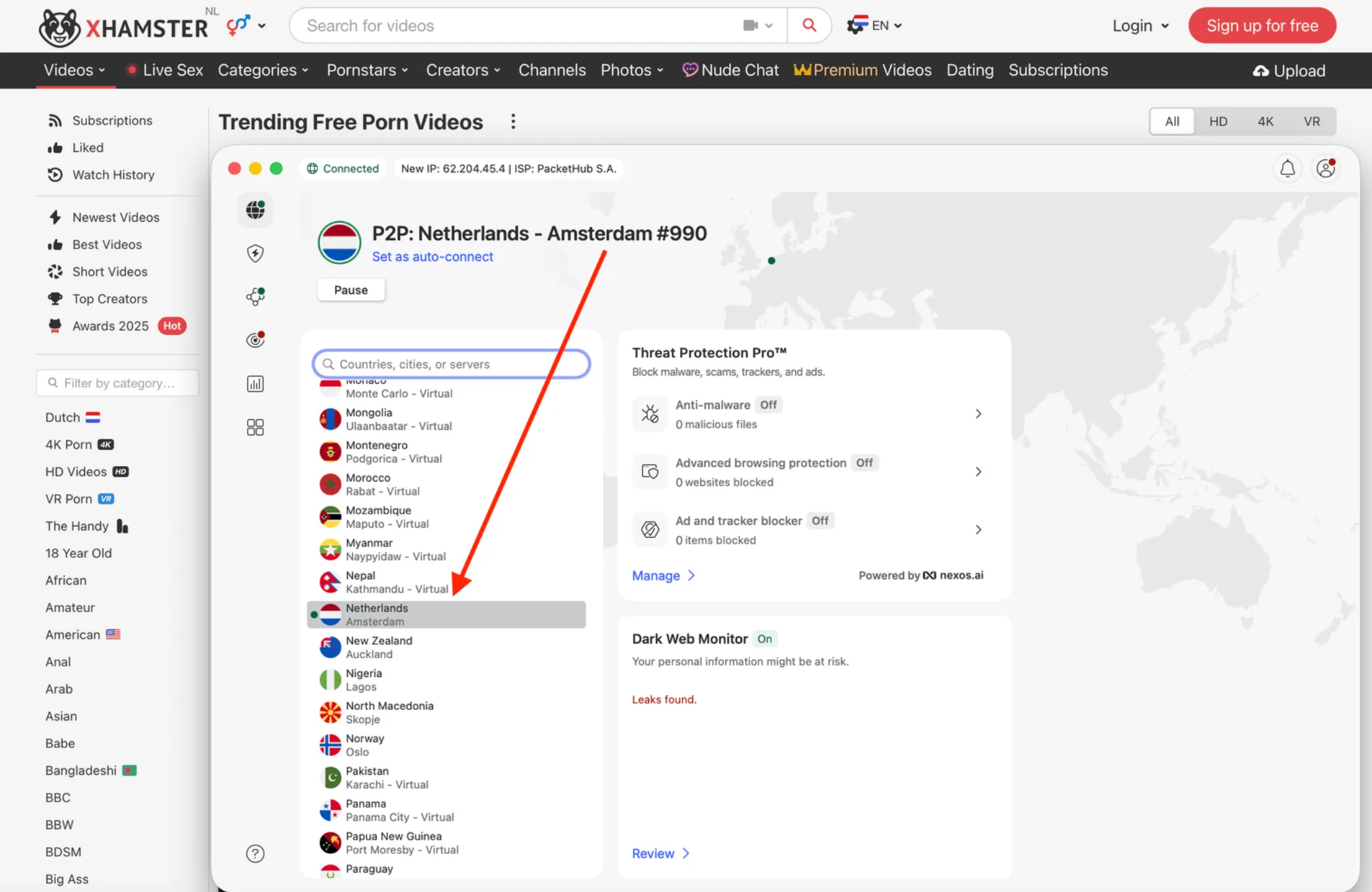Open Meshnet from the sidebar
1372x892 pixels.
click(x=255, y=297)
